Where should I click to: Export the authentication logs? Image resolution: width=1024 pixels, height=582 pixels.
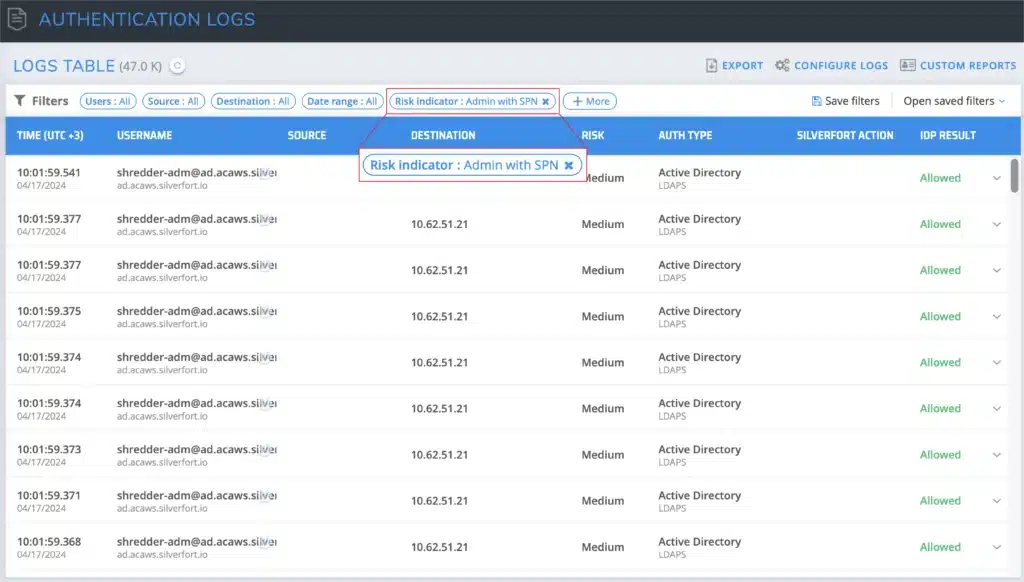coord(735,65)
